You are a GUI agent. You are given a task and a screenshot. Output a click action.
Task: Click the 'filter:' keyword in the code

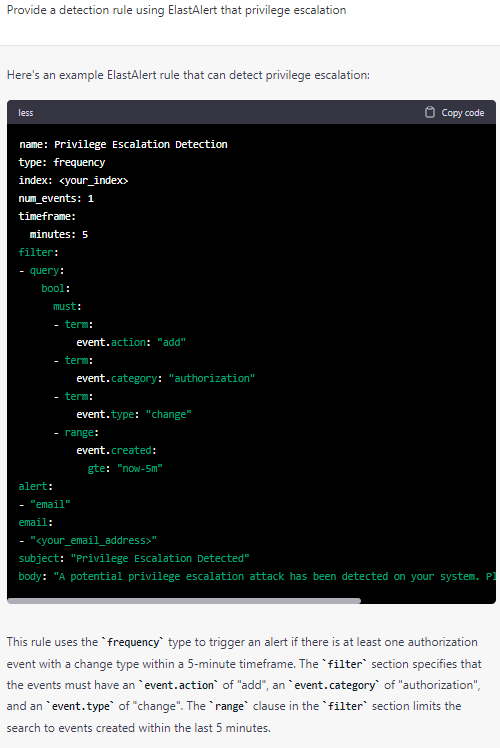[x=38, y=252]
